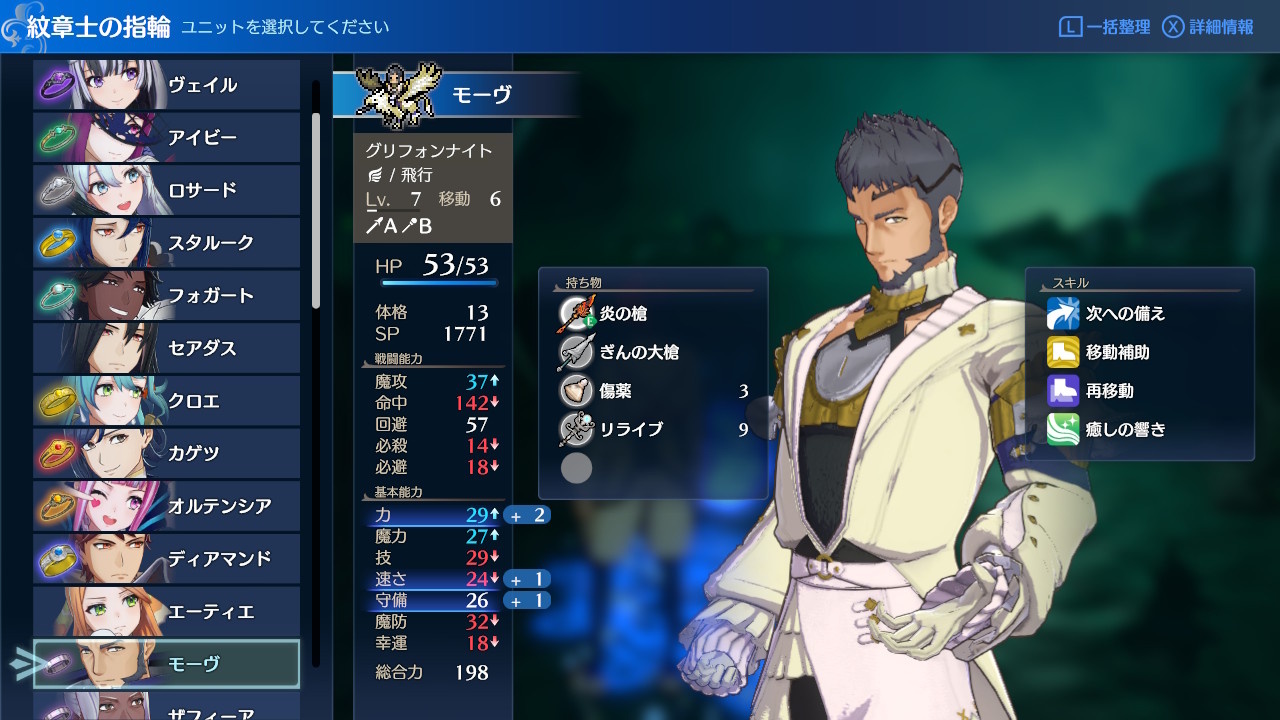Viewport: 1280px width, 720px height.
Task: Click the リライブ staff icon
Action: click(x=576, y=429)
